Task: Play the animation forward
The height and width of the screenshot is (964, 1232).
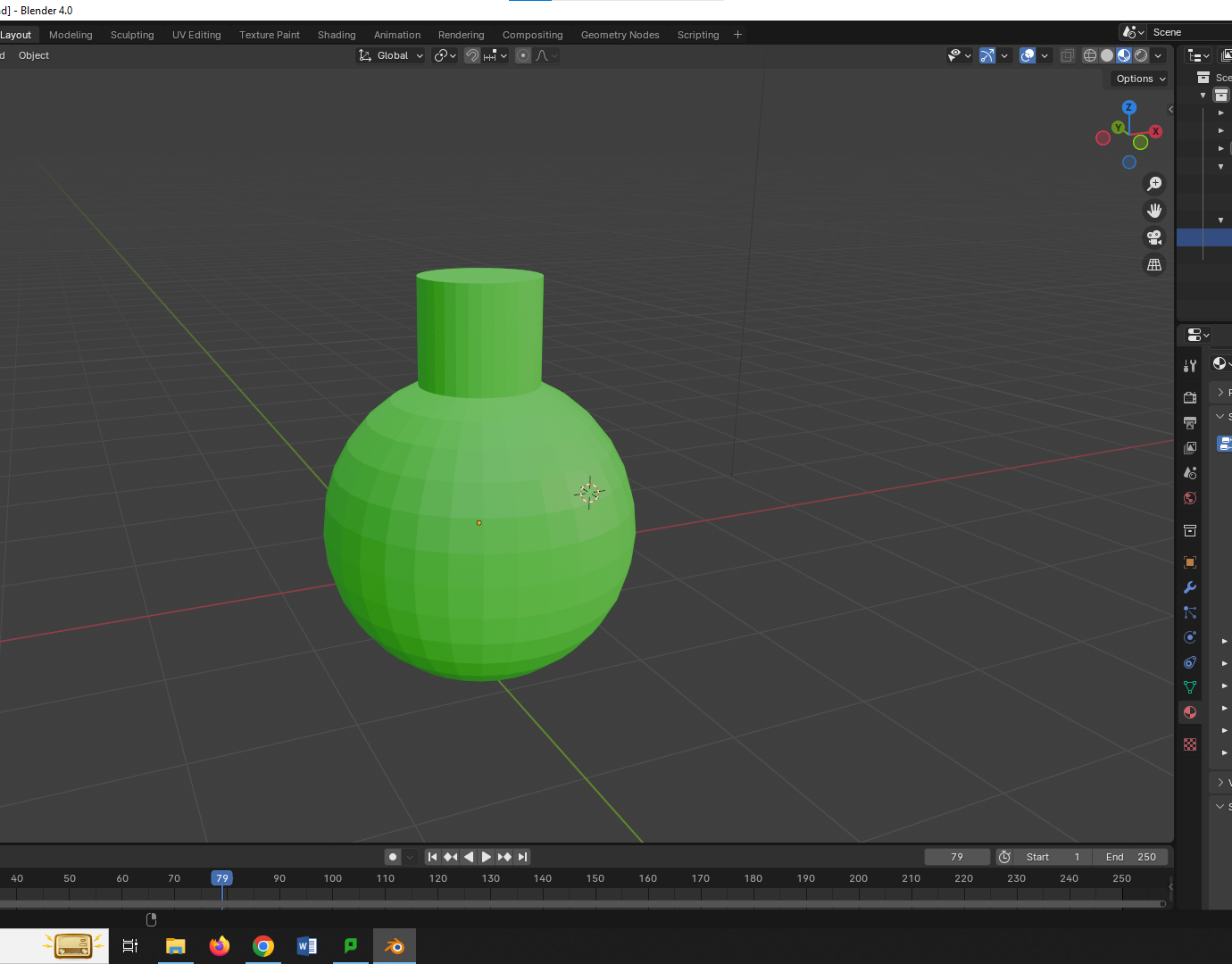Action: point(487,857)
